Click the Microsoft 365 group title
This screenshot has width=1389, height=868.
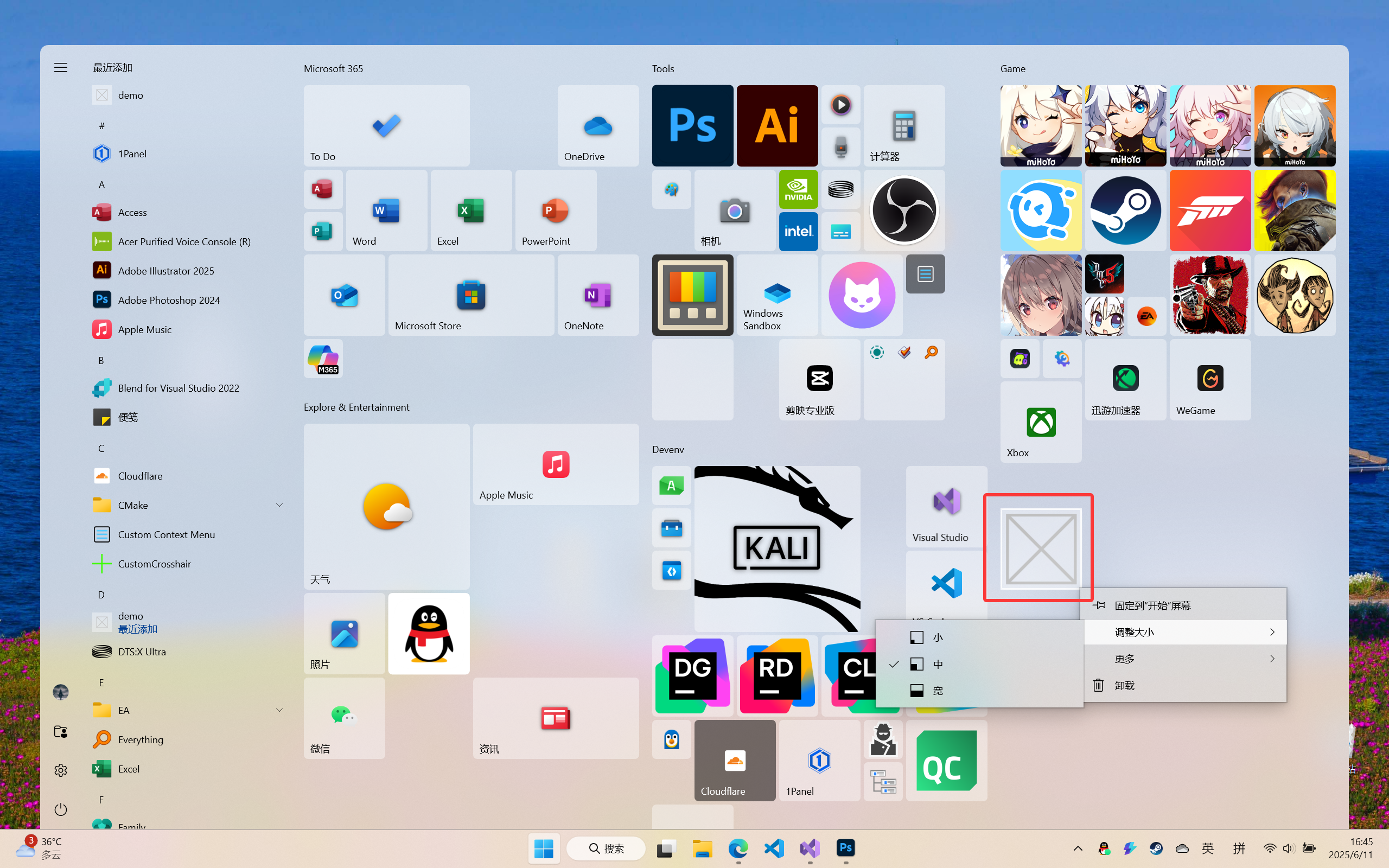pyautogui.click(x=334, y=68)
